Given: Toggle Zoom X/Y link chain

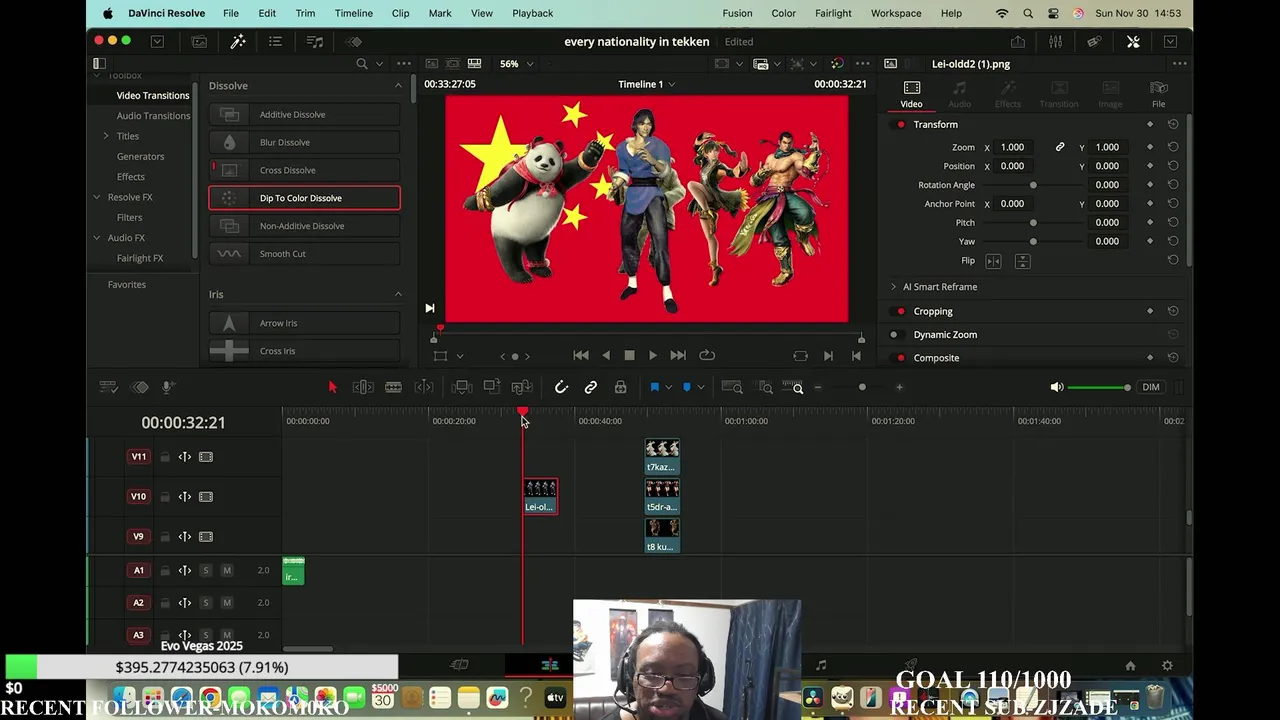Looking at the screenshot, I should click(x=1060, y=147).
